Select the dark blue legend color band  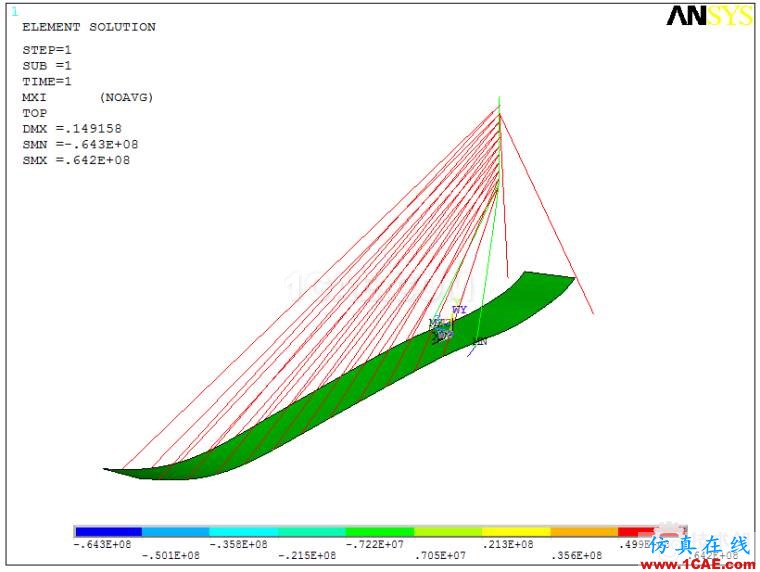pos(109,532)
